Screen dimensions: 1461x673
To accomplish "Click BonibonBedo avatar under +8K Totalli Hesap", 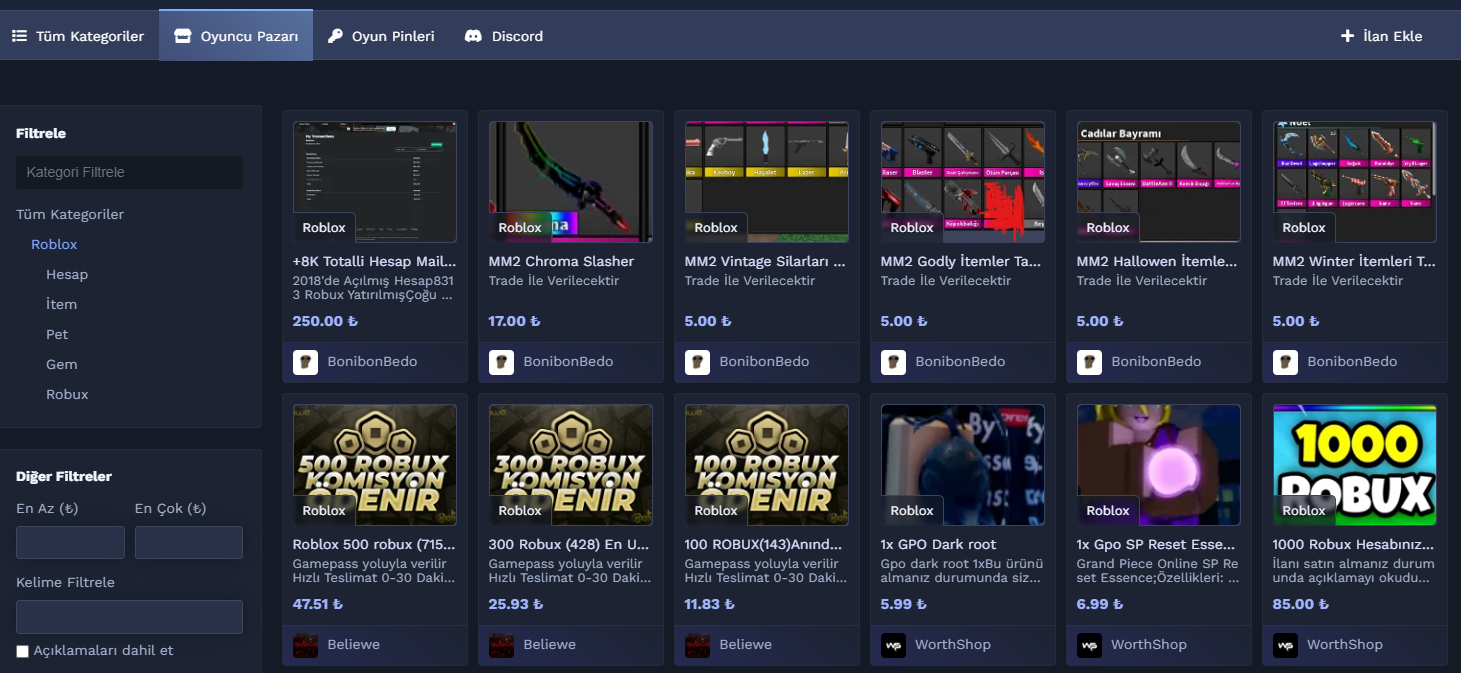I will coord(305,362).
